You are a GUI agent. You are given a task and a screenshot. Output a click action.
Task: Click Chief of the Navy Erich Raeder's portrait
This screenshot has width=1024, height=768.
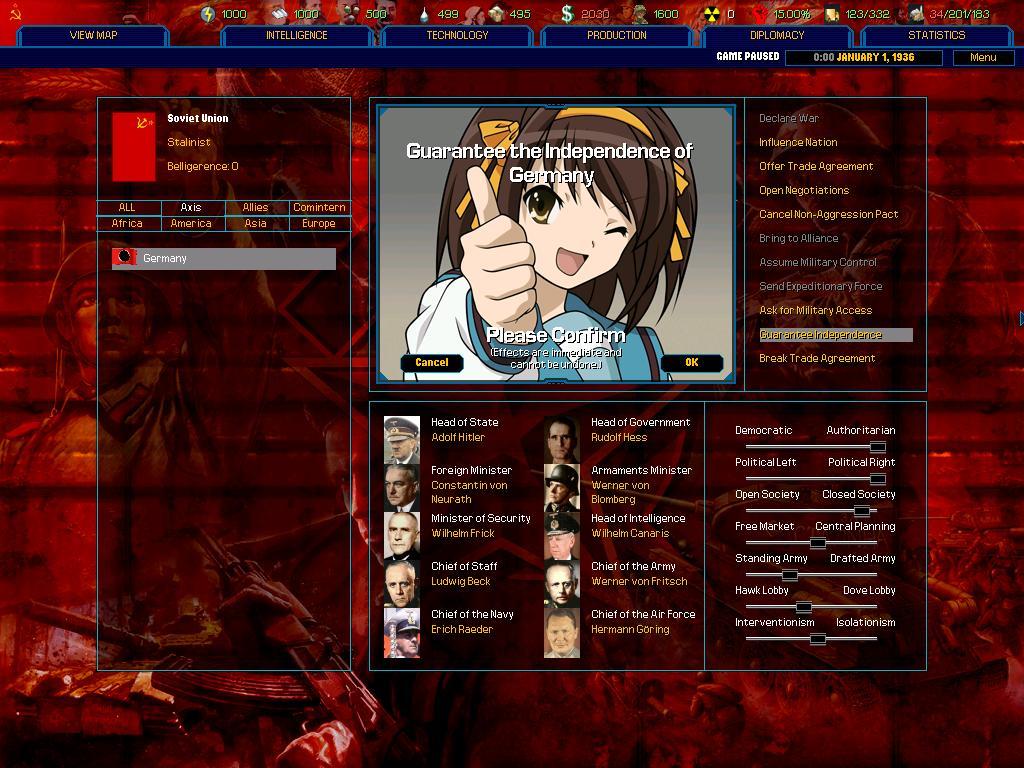(x=402, y=632)
